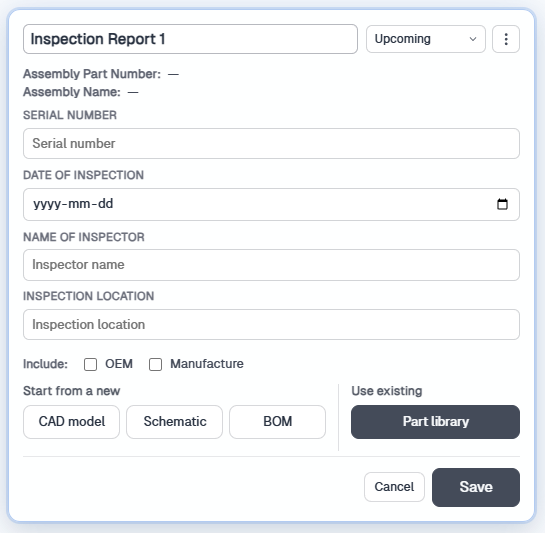Screen dimensions: 545x533
Task: Click the Inspection location field
Action: 271,324
